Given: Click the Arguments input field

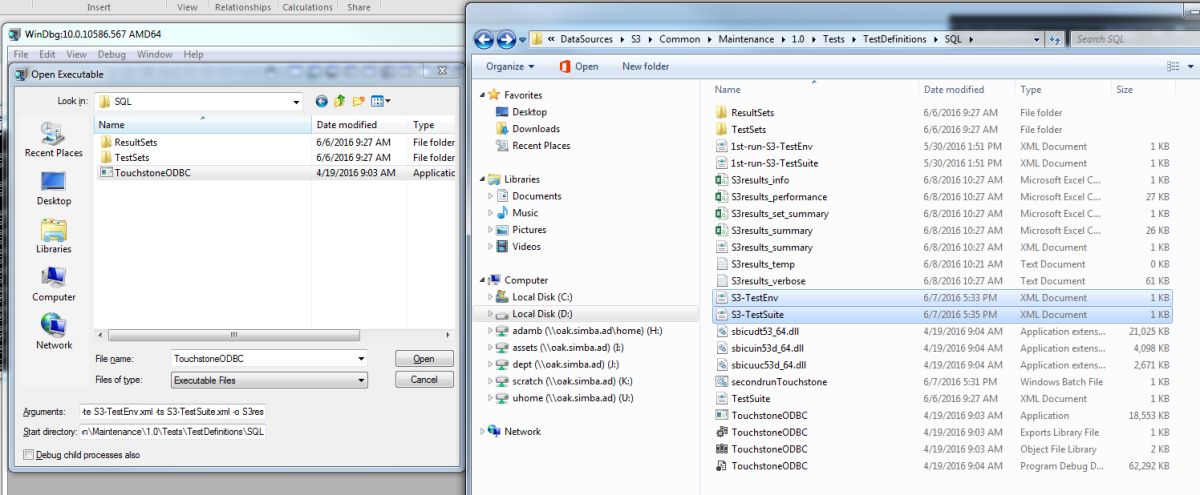Looking at the screenshot, I should point(173,411).
